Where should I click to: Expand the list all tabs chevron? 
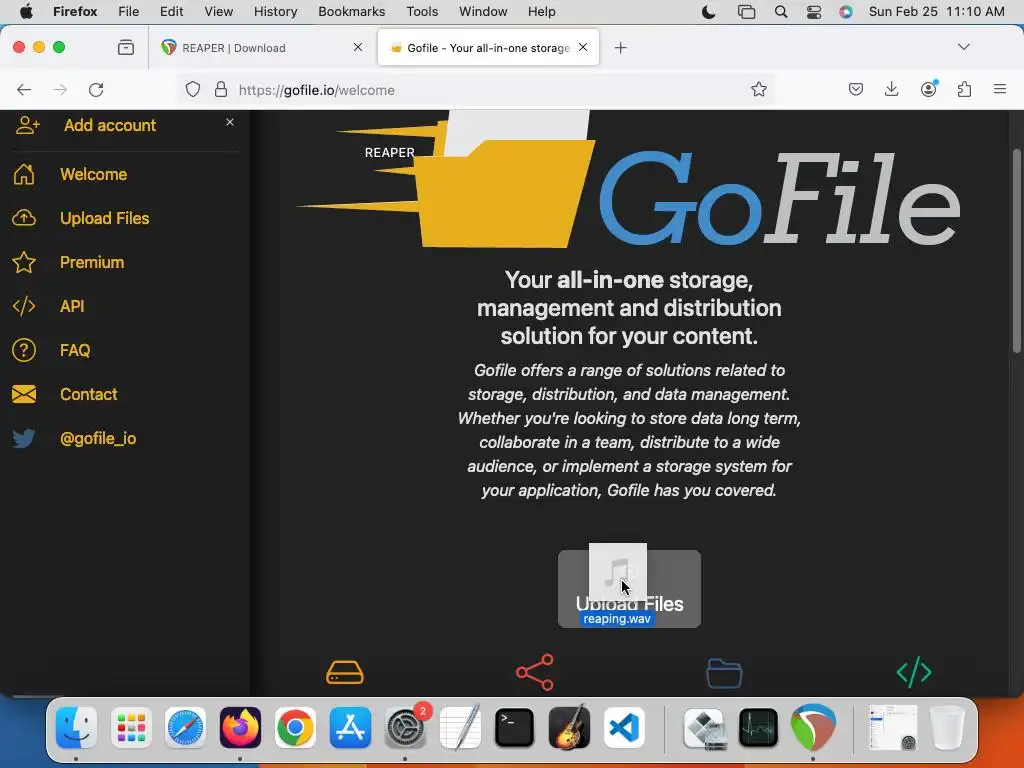coord(963,47)
